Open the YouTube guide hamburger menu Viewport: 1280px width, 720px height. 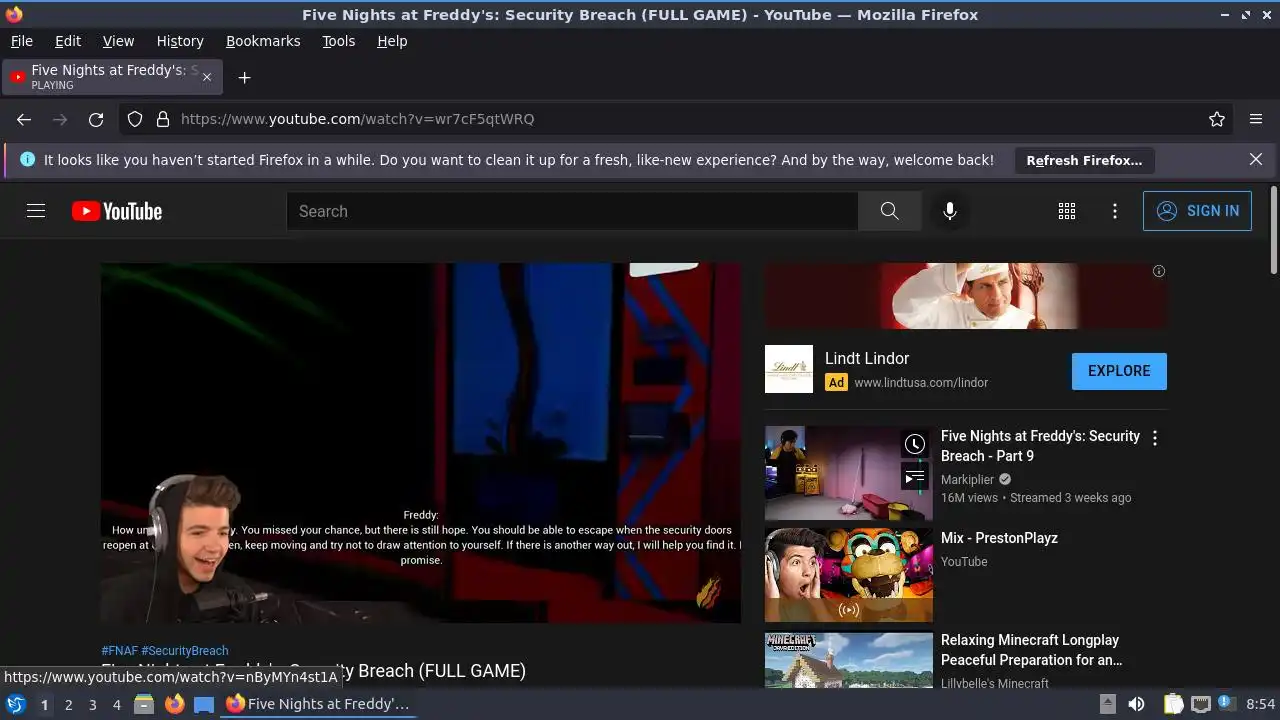click(x=36, y=211)
